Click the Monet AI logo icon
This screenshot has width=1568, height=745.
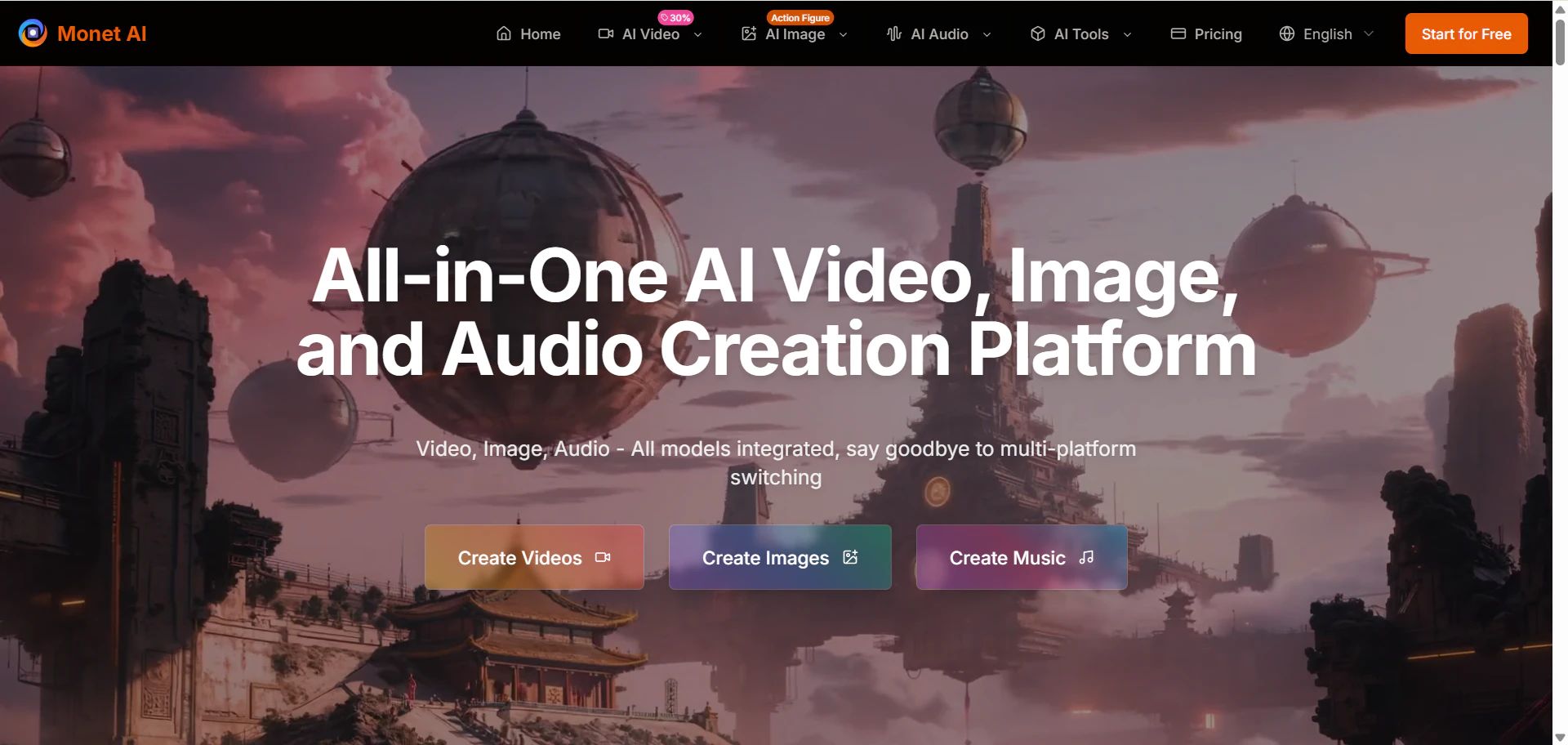point(33,33)
